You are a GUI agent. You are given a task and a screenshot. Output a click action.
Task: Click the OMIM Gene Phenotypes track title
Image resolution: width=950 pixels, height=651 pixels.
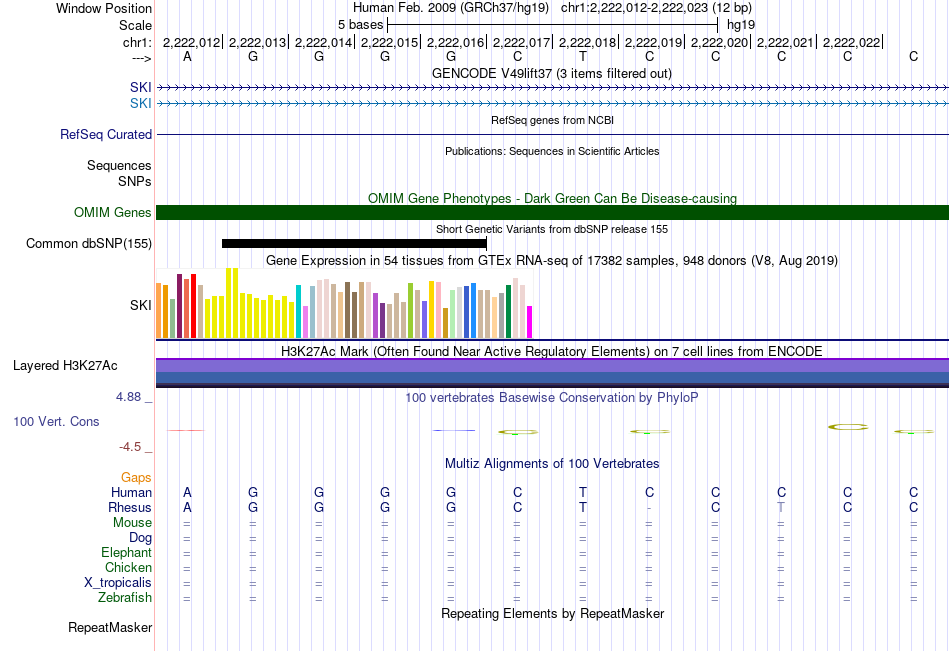coord(552,198)
